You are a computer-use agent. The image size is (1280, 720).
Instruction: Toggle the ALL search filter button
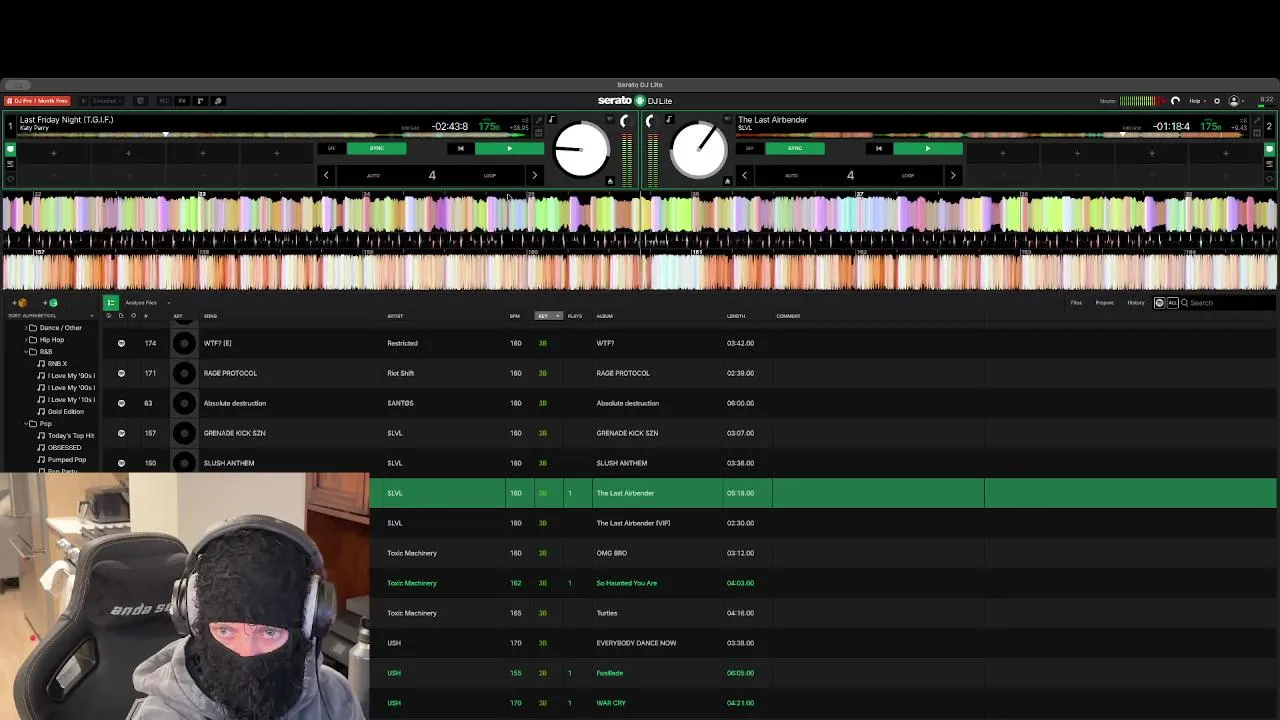point(1172,303)
